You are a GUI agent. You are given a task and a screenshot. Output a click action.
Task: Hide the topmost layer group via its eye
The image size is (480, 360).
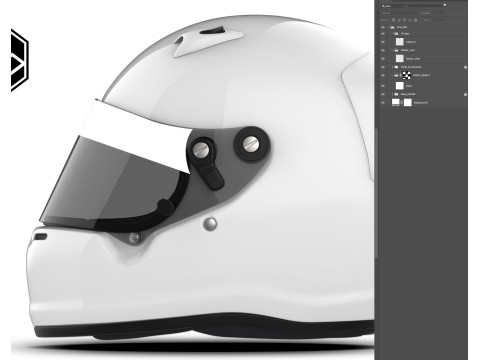[383, 27]
